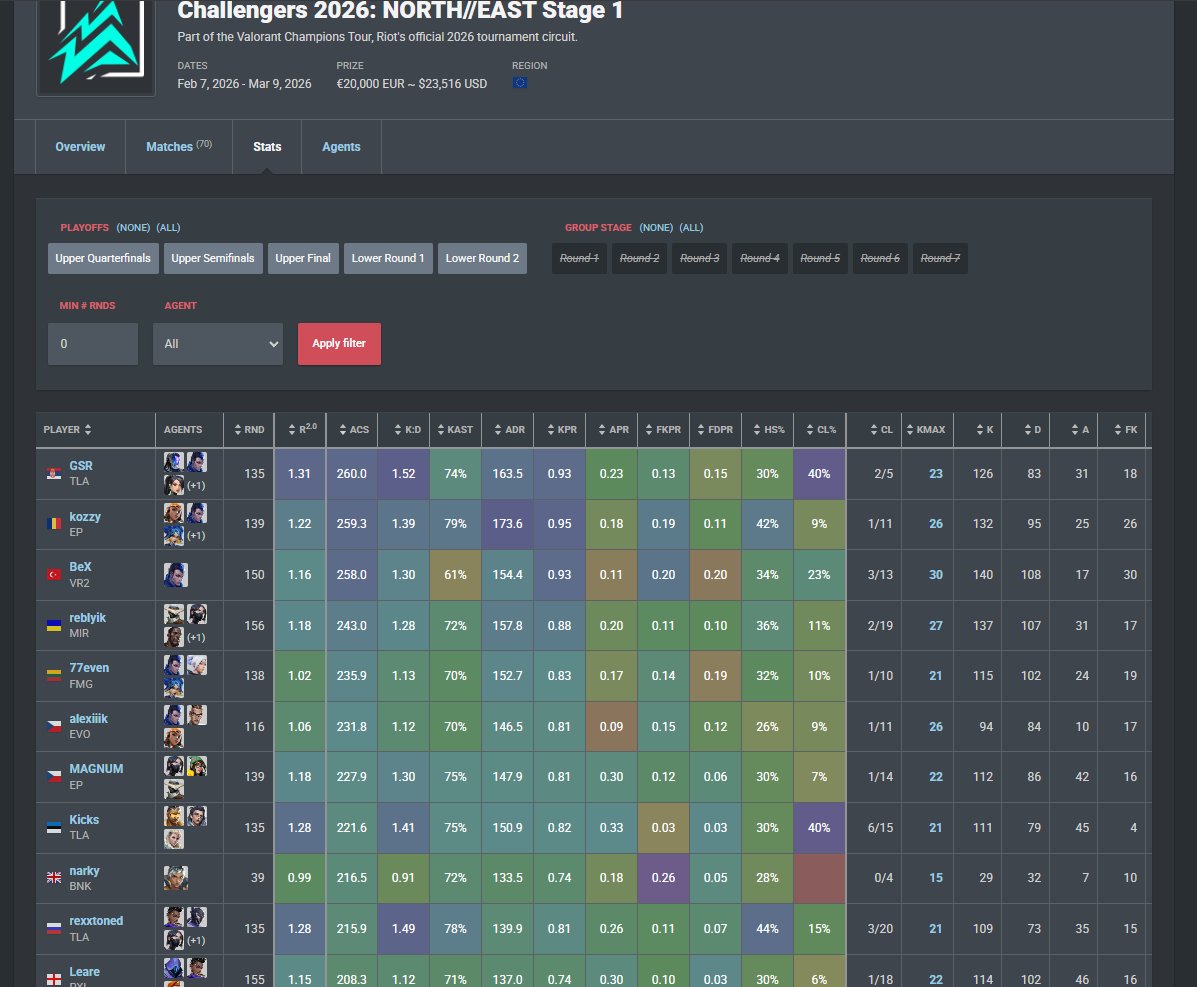Select NONE for Playoffs filter

pos(134,227)
